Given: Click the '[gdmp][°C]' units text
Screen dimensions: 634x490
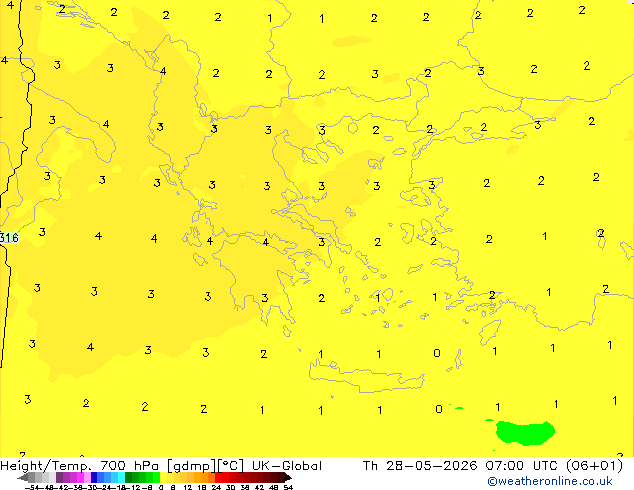Looking at the screenshot, I should coord(205,466).
